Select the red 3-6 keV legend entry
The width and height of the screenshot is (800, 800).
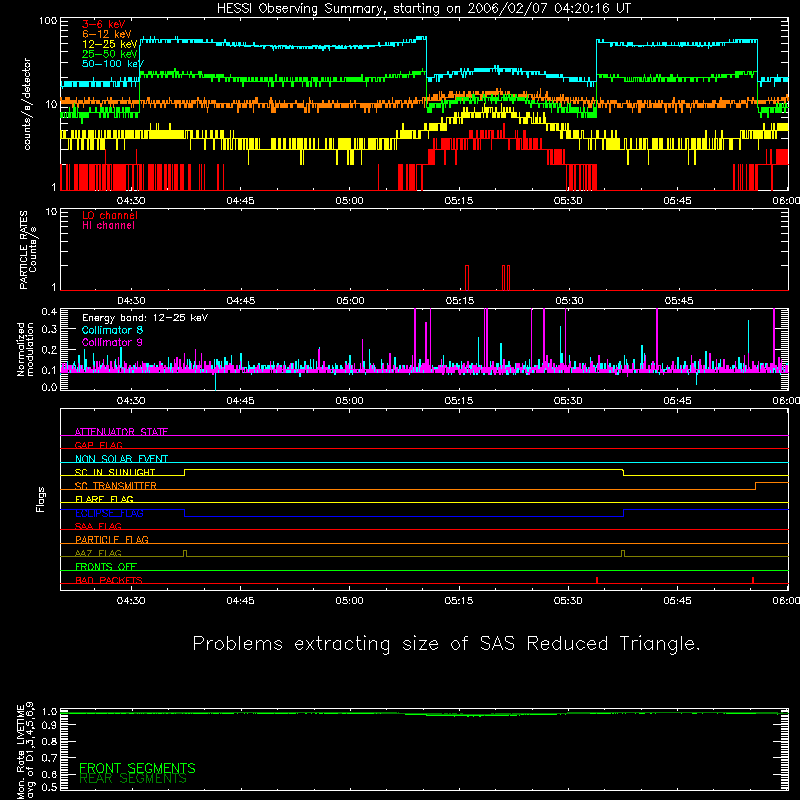[103, 24]
